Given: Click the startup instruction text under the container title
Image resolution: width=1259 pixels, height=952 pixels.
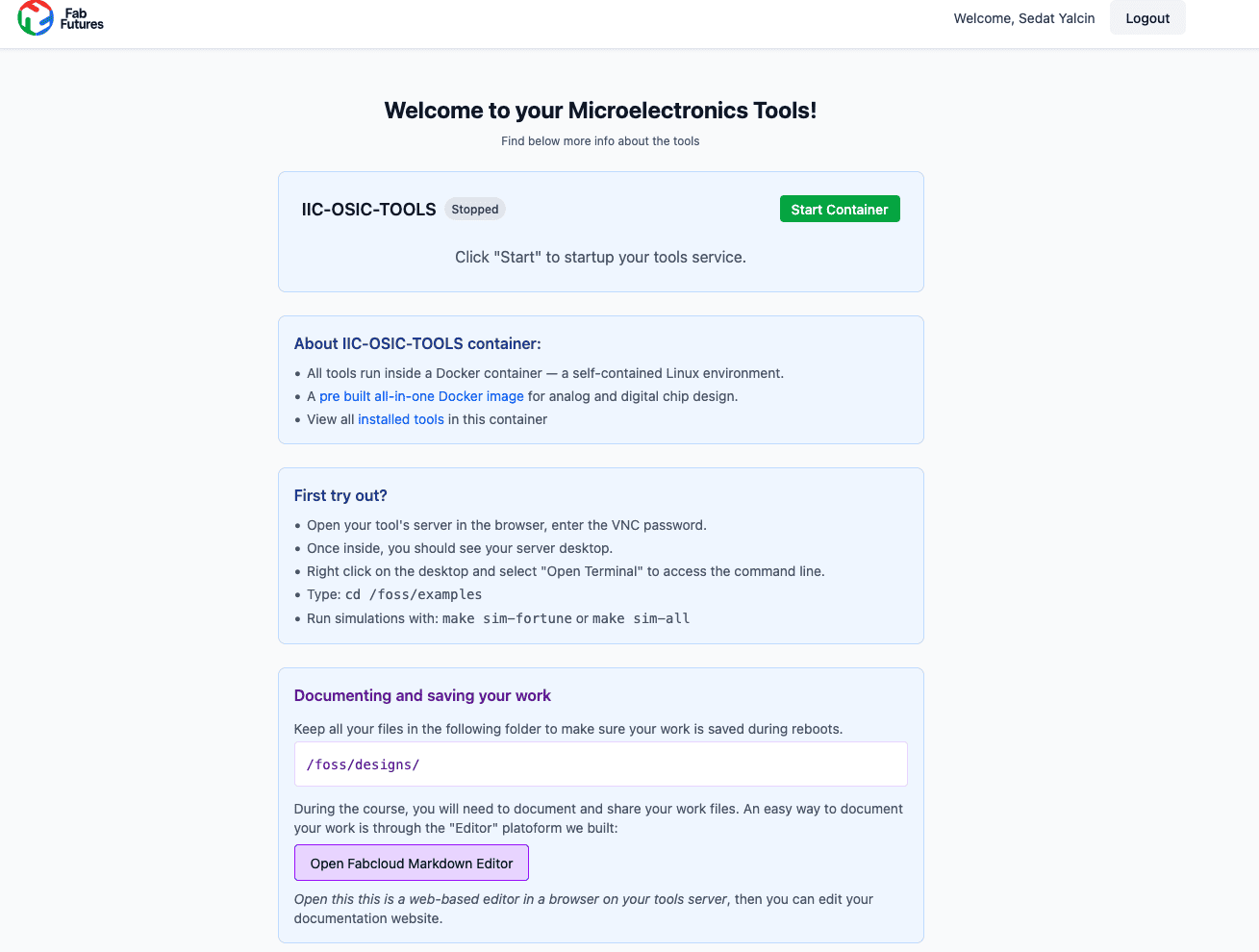Looking at the screenshot, I should click(600, 257).
